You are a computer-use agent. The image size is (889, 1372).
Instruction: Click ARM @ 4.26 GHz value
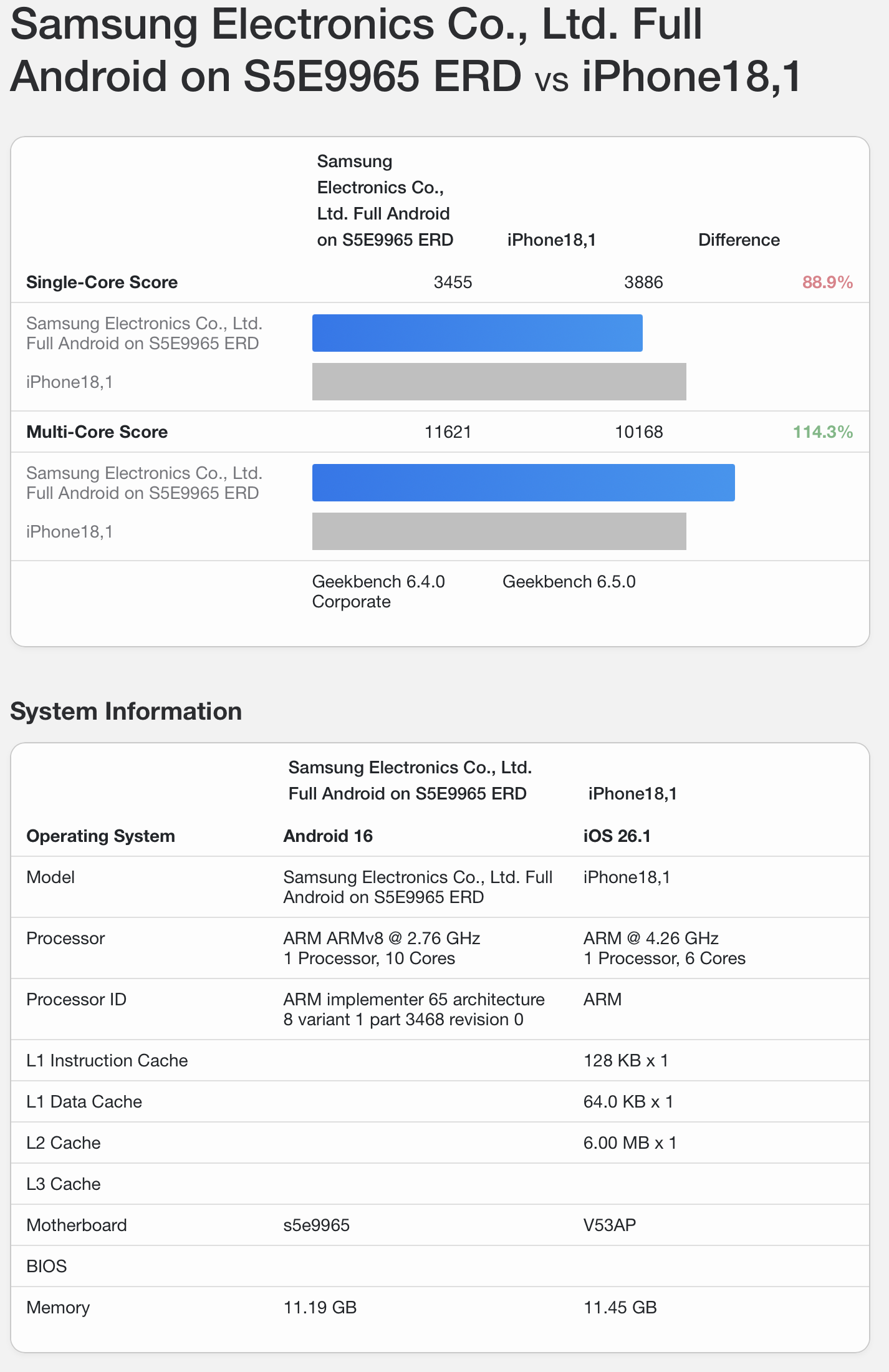tap(651, 939)
